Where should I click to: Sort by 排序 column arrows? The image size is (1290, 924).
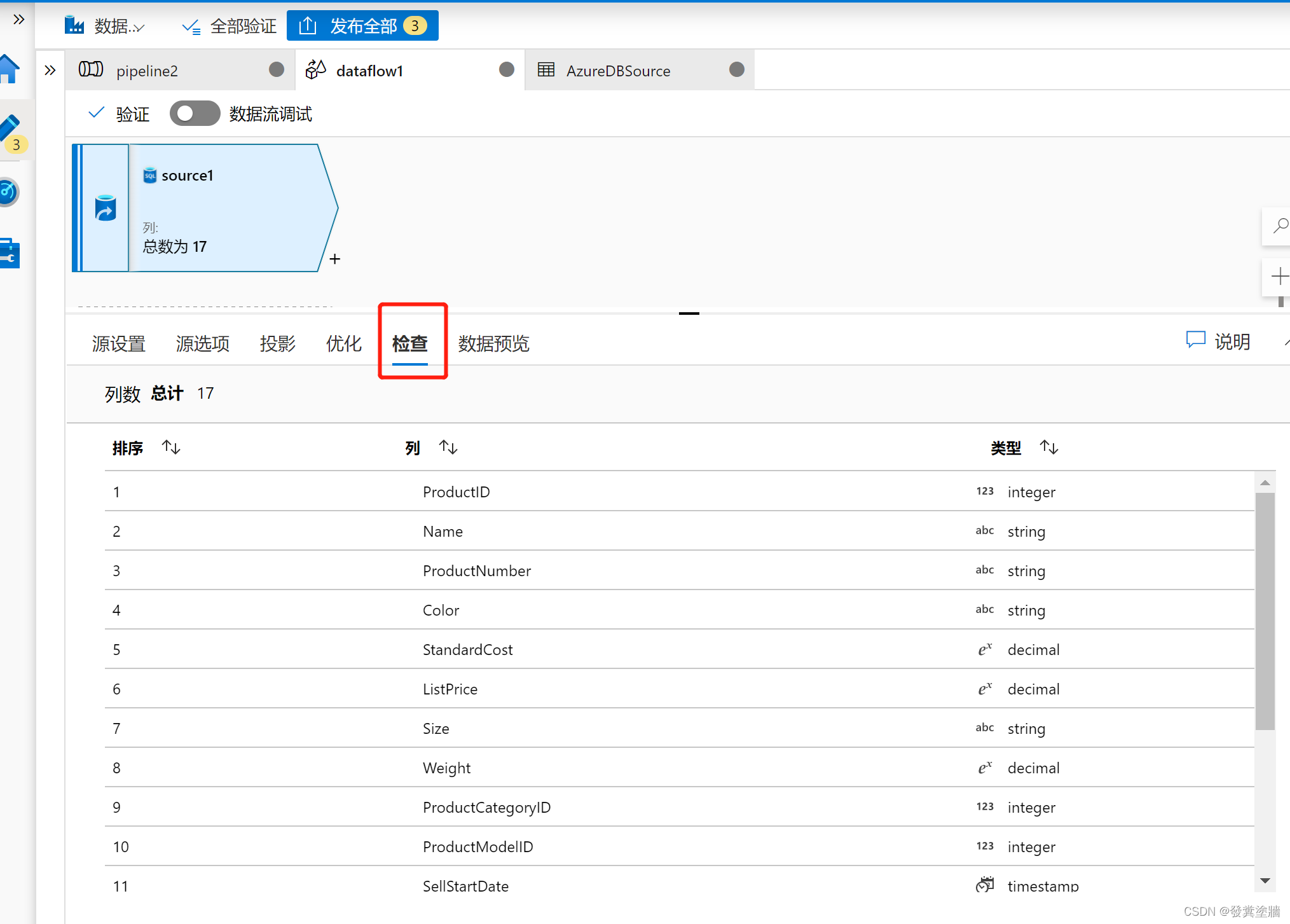[x=171, y=448]
